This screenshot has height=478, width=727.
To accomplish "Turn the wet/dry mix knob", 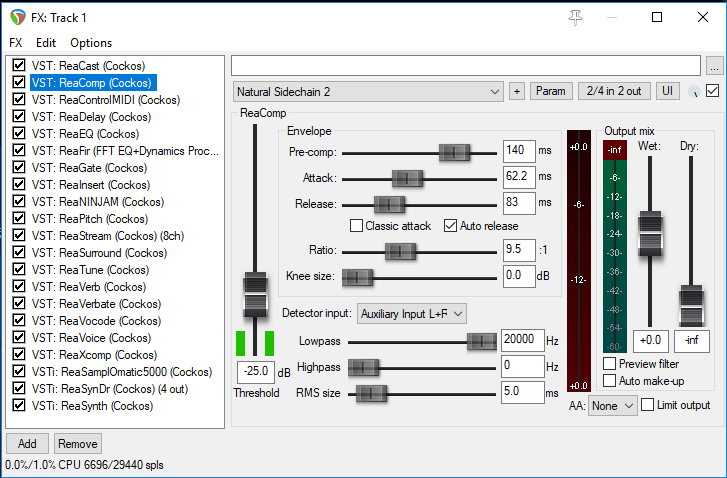I will [x=694, y=91].
